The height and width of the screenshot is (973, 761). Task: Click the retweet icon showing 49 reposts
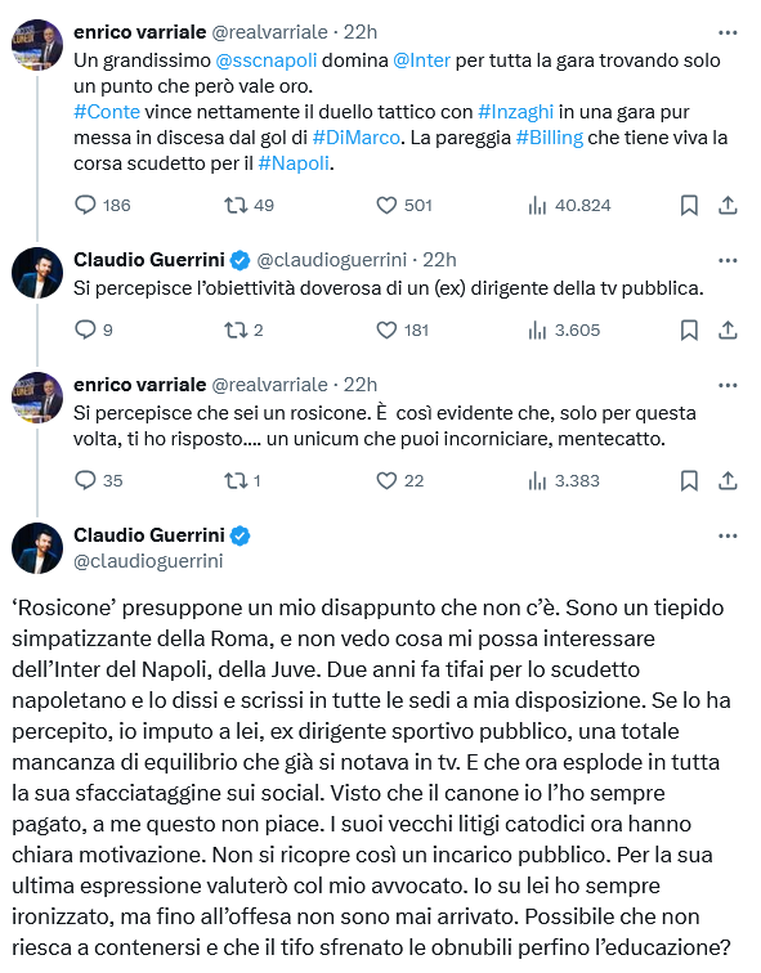(234, 205)
